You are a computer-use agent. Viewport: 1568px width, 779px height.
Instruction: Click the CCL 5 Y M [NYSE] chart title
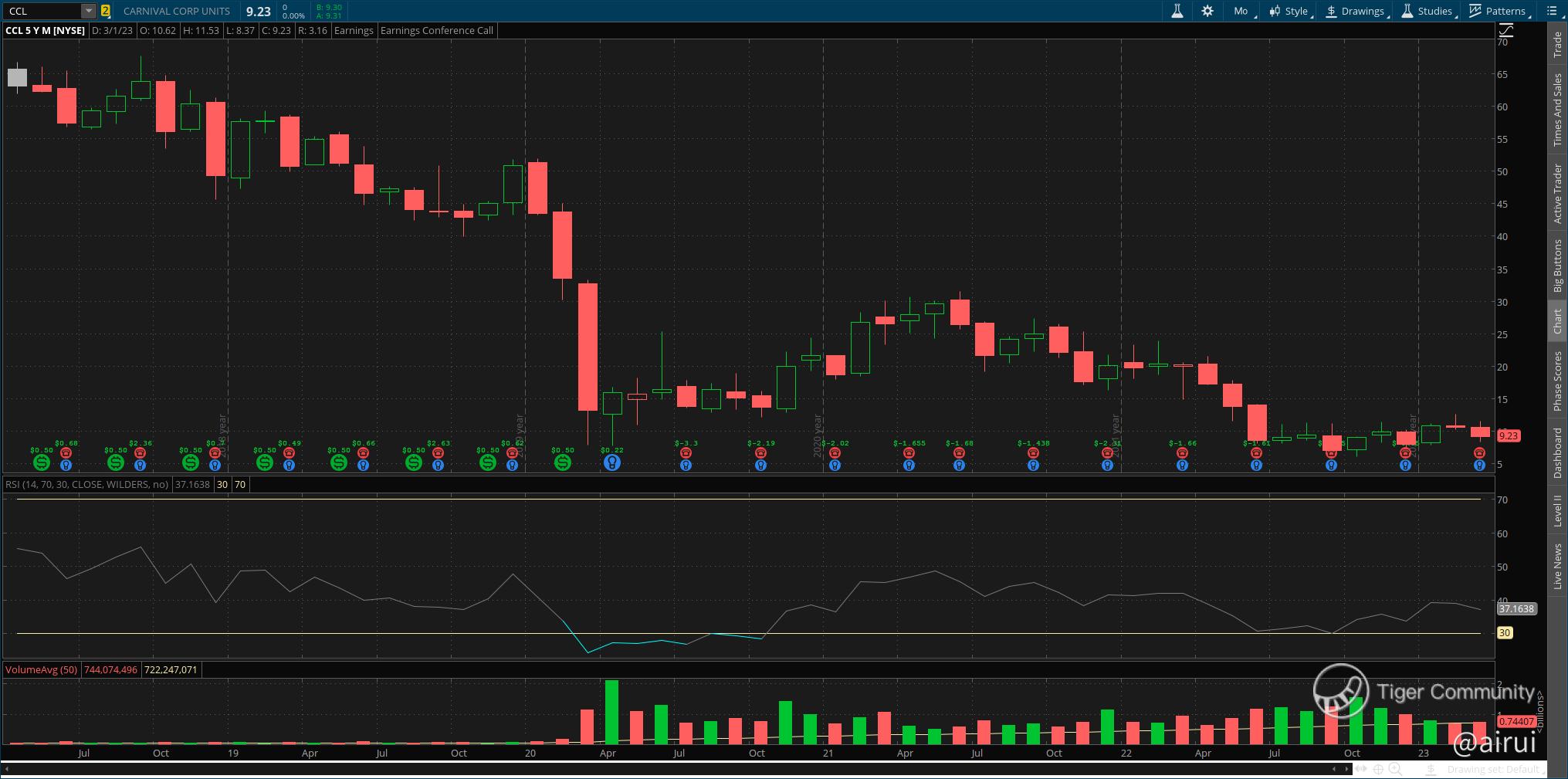(x=45, y=31)
